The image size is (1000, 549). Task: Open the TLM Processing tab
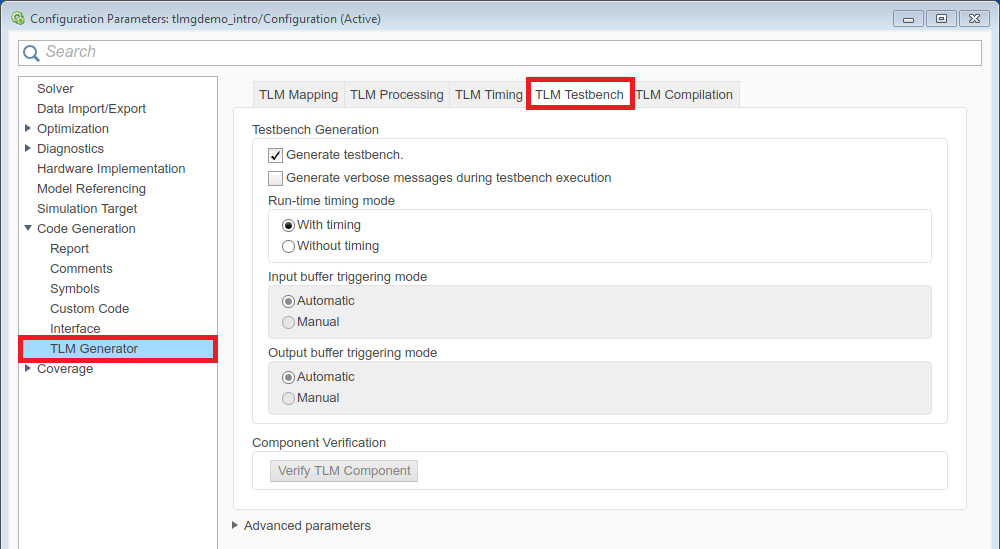396,95
